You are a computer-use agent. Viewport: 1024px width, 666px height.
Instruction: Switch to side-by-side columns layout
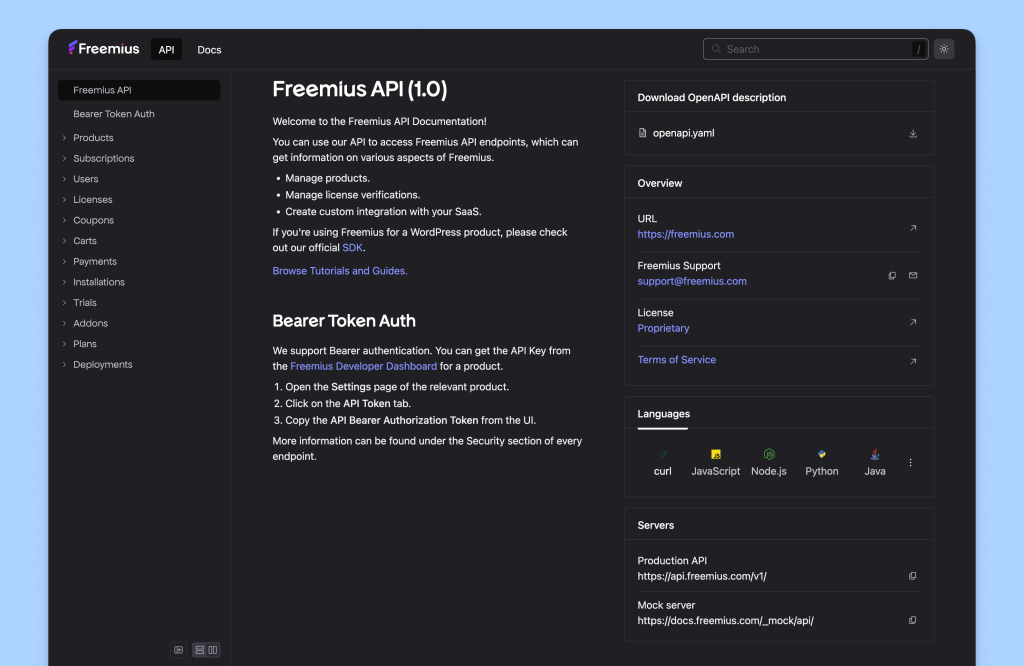point(213,650)
